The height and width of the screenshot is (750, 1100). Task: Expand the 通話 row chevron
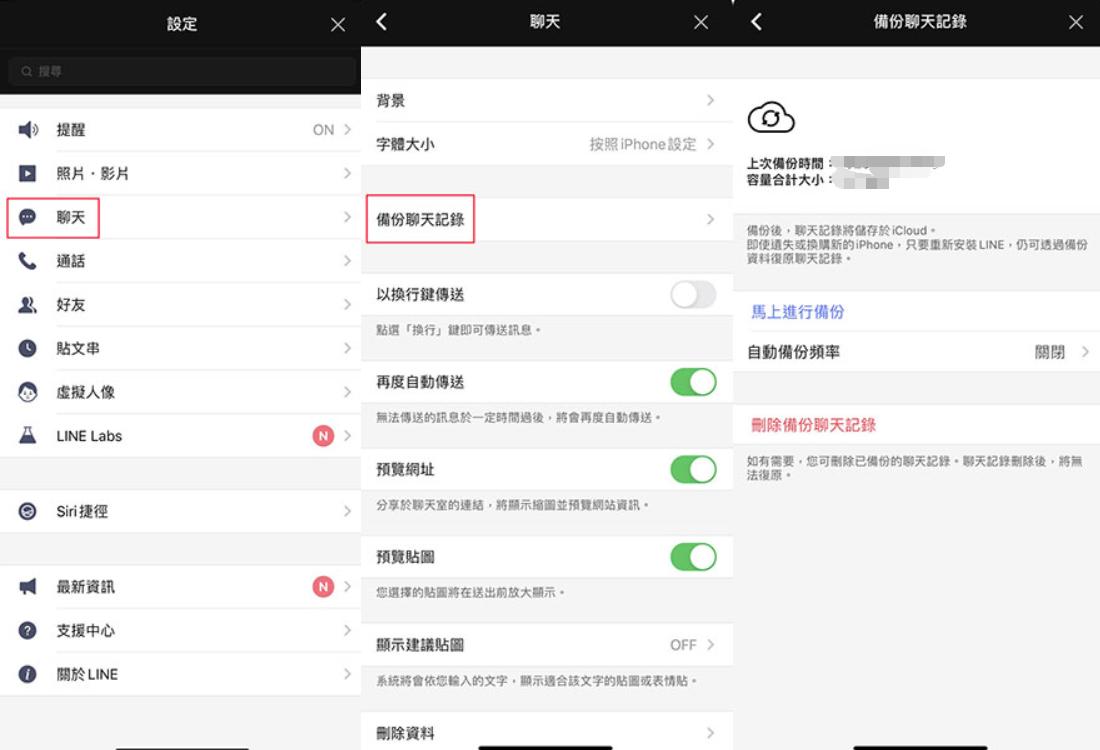pyautogui.click(x=347, y=261)
